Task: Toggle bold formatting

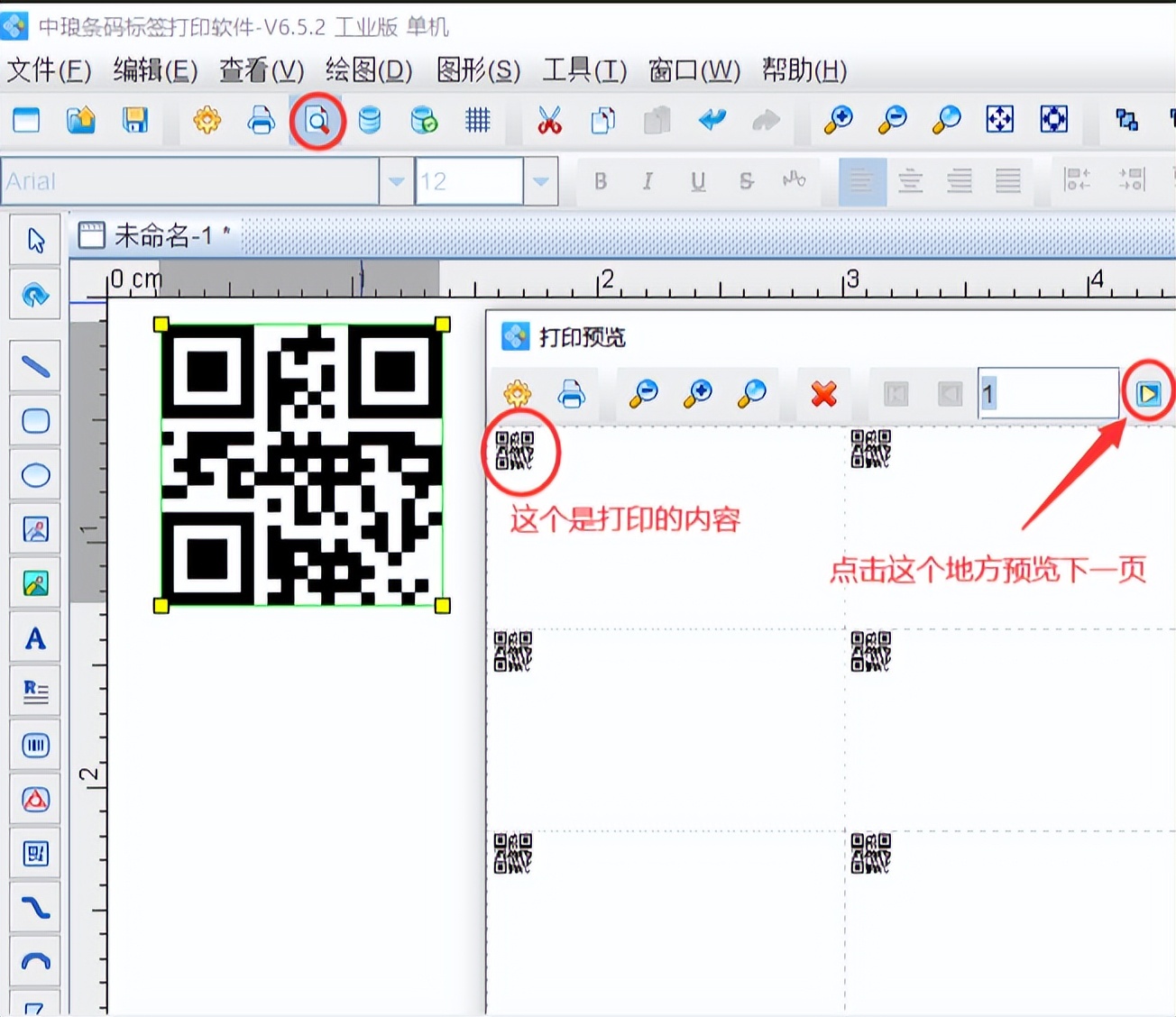Action: 601,181
